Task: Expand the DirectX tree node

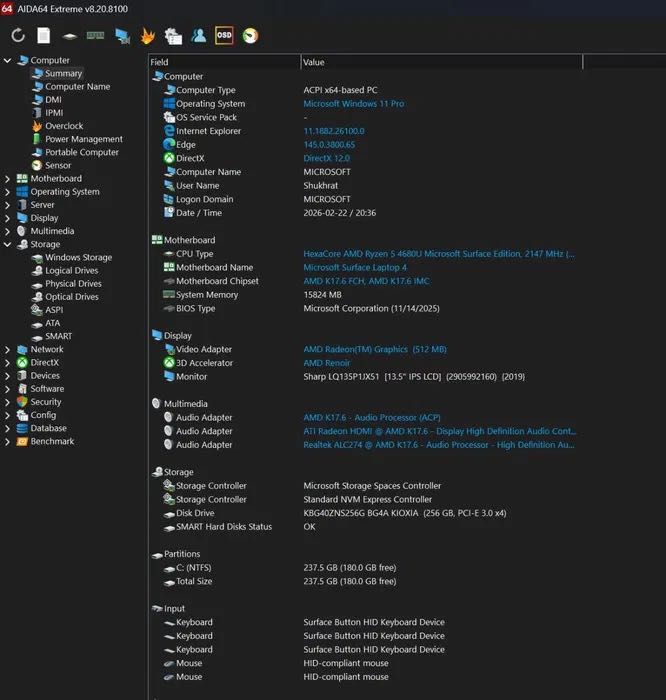Action: pos(7,362)
